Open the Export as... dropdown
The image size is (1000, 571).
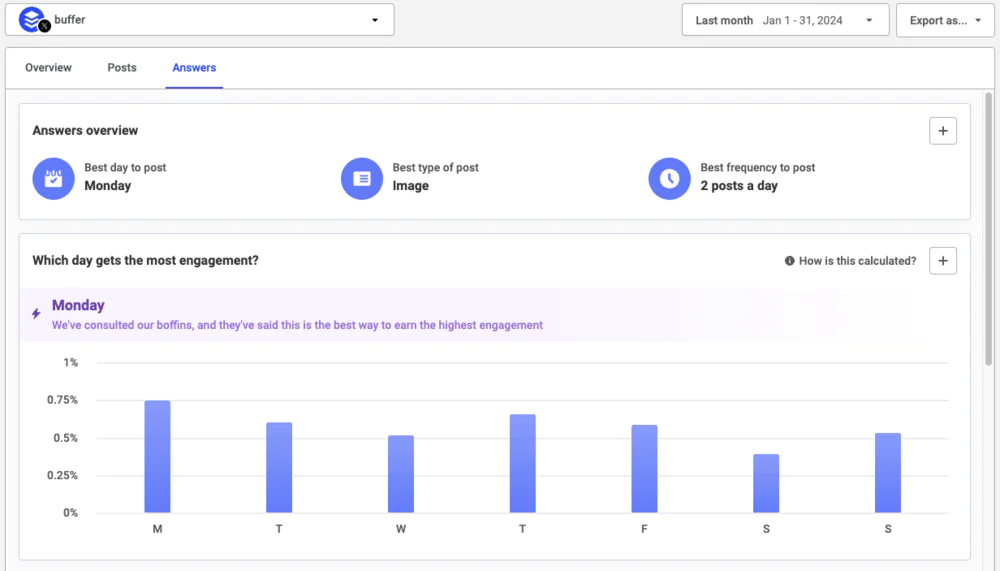(x=945, y=20)
